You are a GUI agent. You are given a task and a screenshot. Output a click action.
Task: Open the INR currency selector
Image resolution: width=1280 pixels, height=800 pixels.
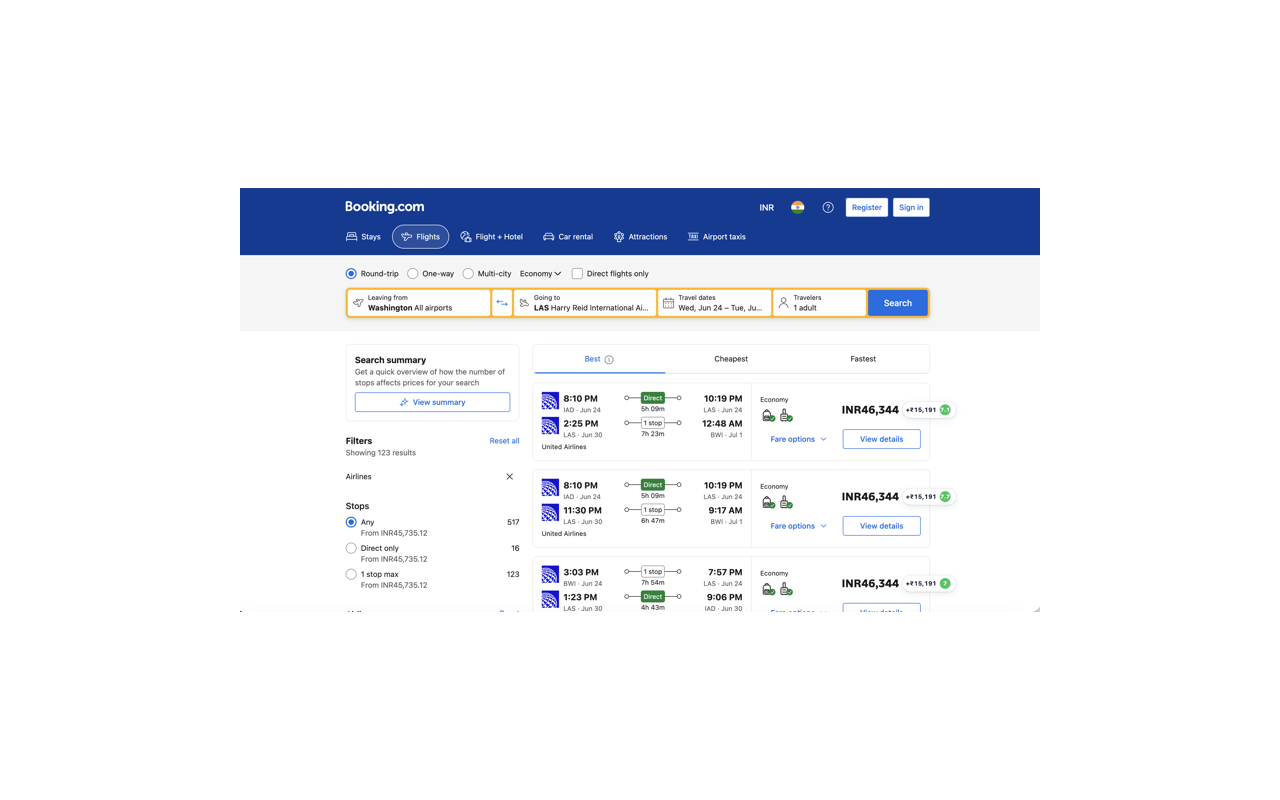pos(767,207)
